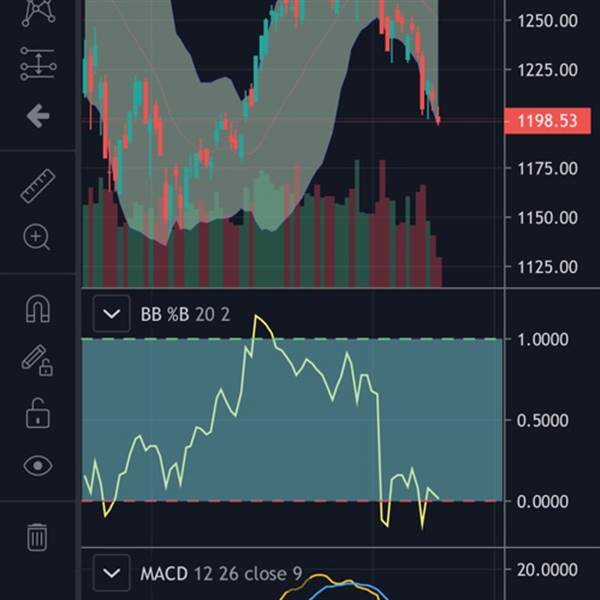Click the back arrow icon

38,116
